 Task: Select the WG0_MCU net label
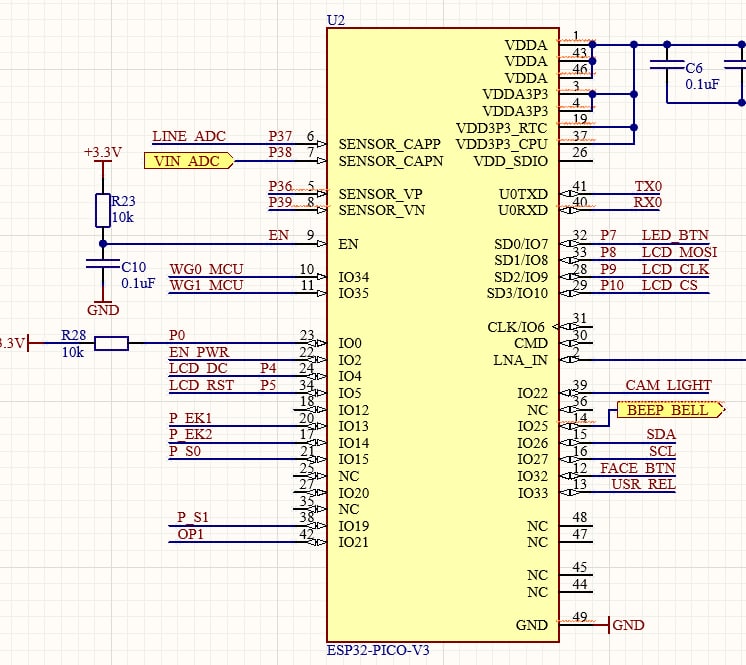(x=206, y=269)
